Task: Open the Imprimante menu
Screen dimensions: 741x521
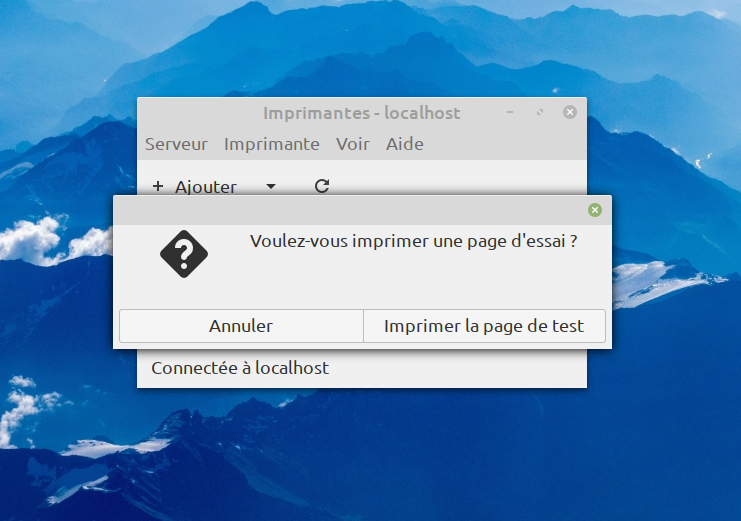Action: coord(271,144)
